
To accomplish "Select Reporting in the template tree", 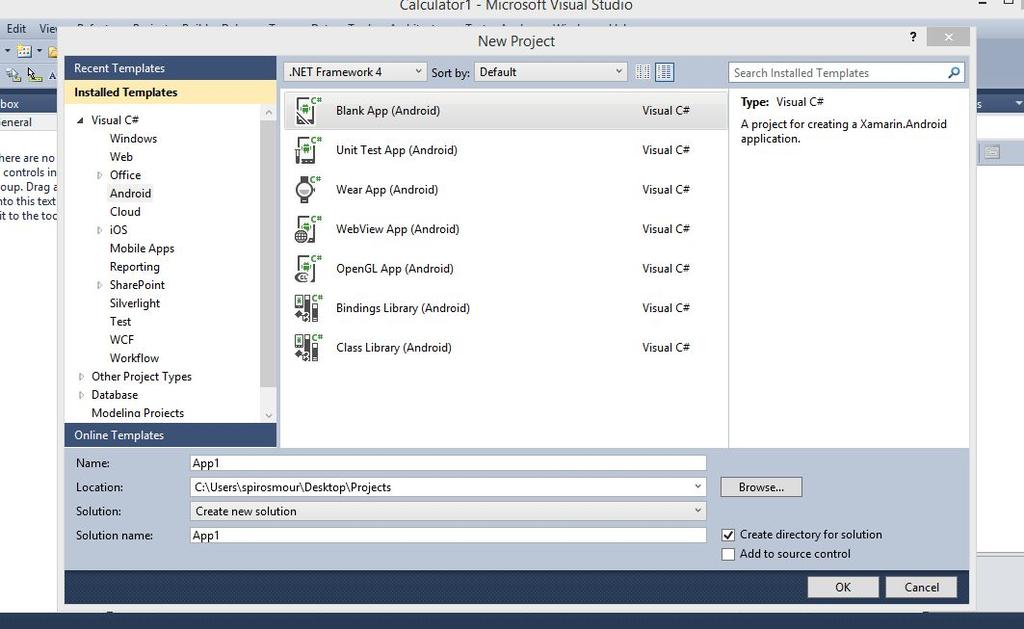I will 135,266.
